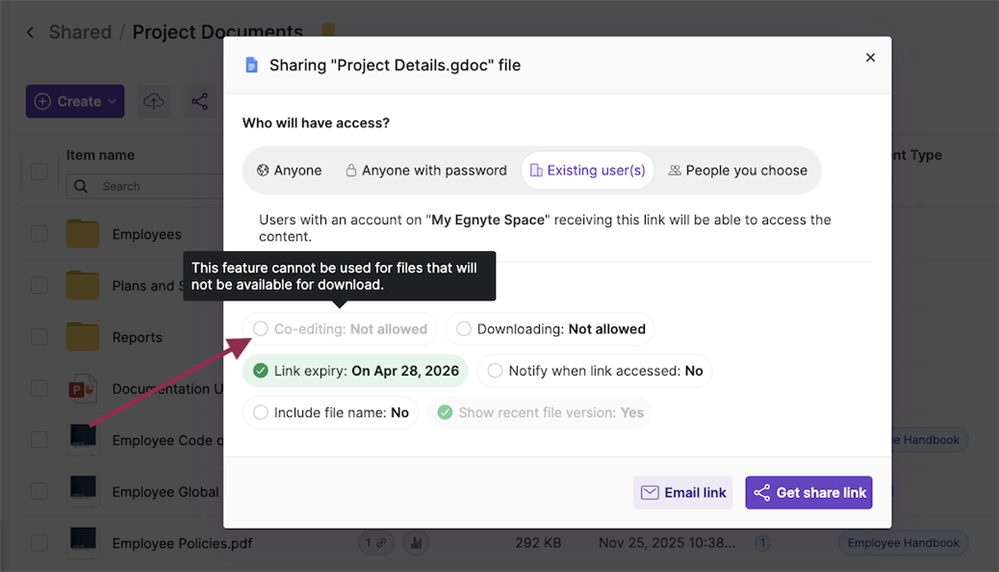Click the Employee Code file thumbnail

(x=83, y=439)
